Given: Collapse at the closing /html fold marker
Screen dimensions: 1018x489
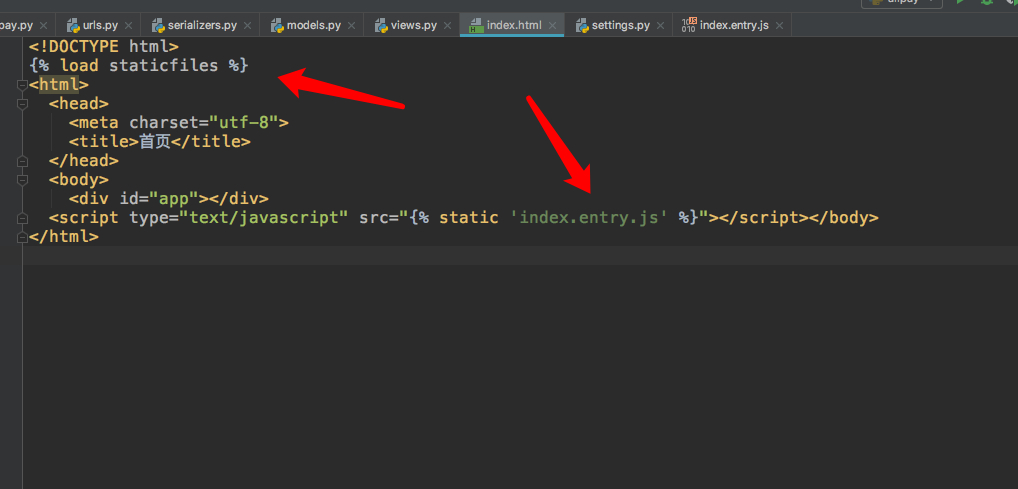Looking at the screenshot, I should (23, 236).
